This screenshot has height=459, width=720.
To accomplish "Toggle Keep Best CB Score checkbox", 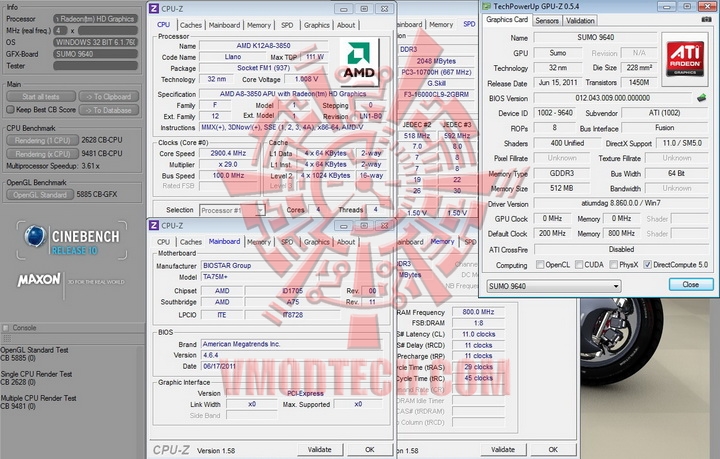I will (x=10, y=110).
